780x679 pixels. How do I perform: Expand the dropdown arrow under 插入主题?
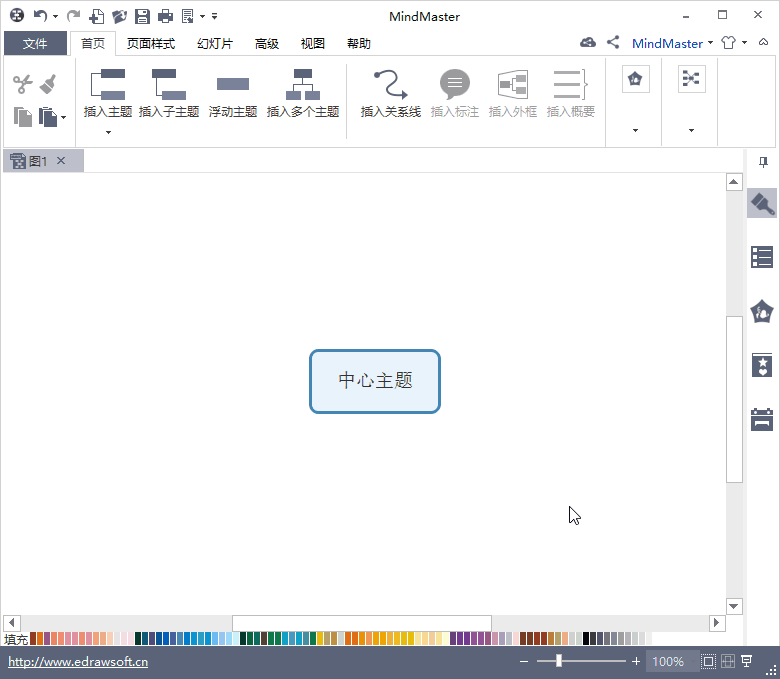coord(108,132)
